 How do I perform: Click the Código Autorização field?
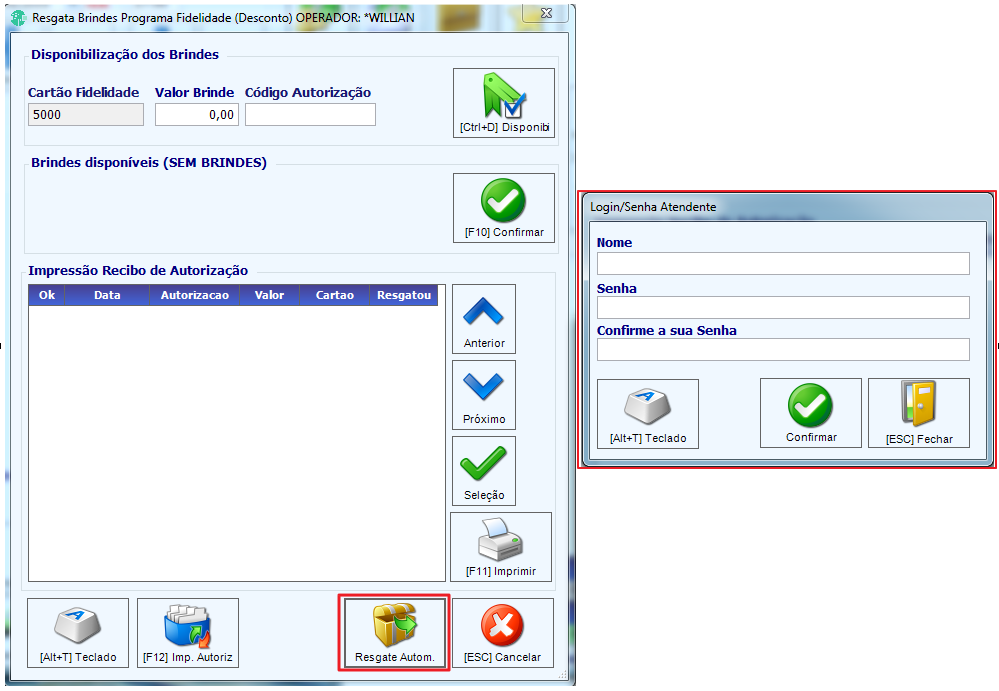pyautogui.click(x=310, y=115)
